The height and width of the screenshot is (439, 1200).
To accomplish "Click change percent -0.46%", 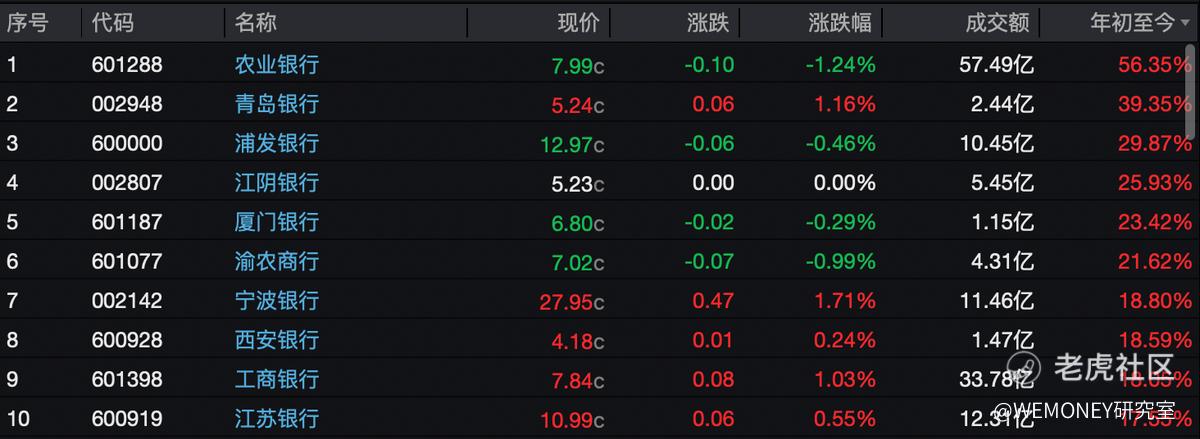I will coord(841,143).
